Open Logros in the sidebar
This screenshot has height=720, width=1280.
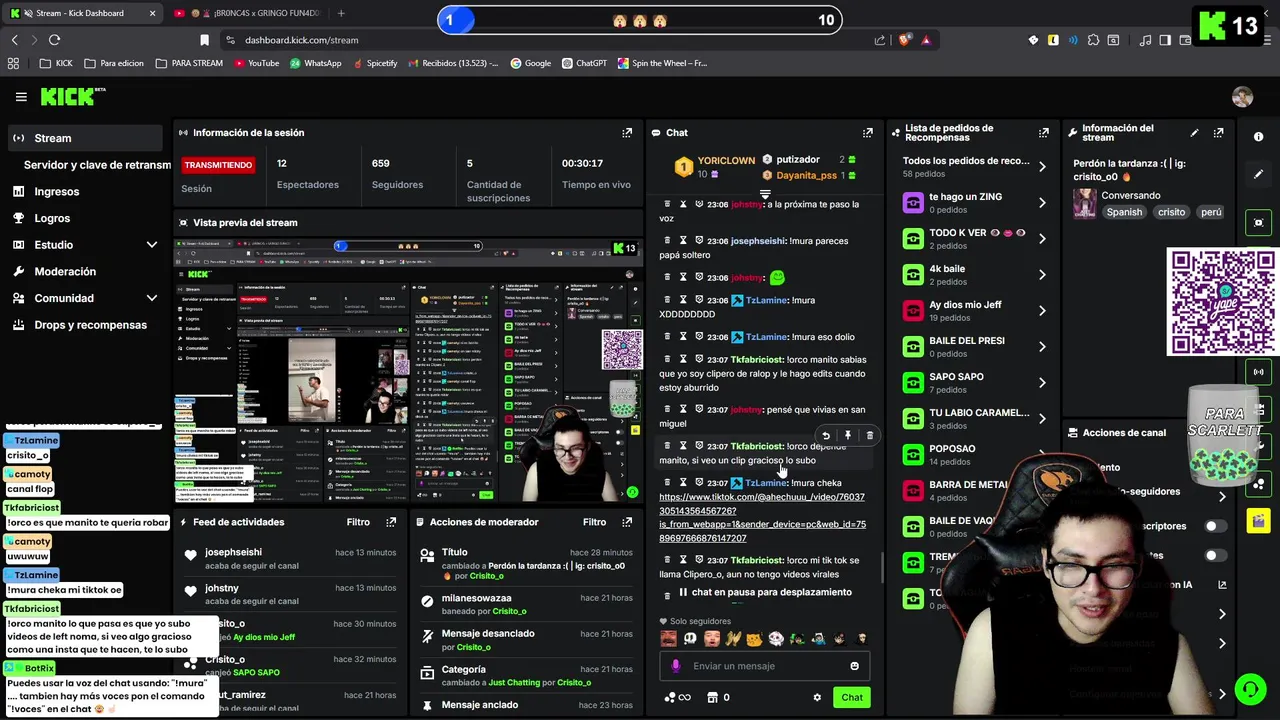pos(86,218)
